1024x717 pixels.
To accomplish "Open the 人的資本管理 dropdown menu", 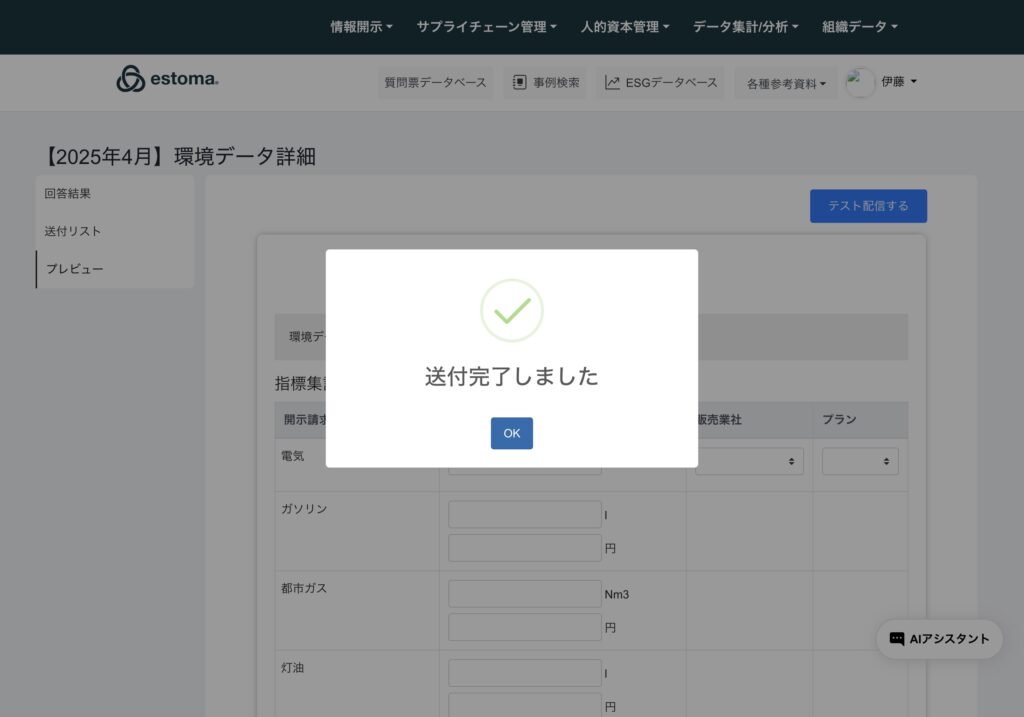I will pyautogui.click(x=624, y=27).
